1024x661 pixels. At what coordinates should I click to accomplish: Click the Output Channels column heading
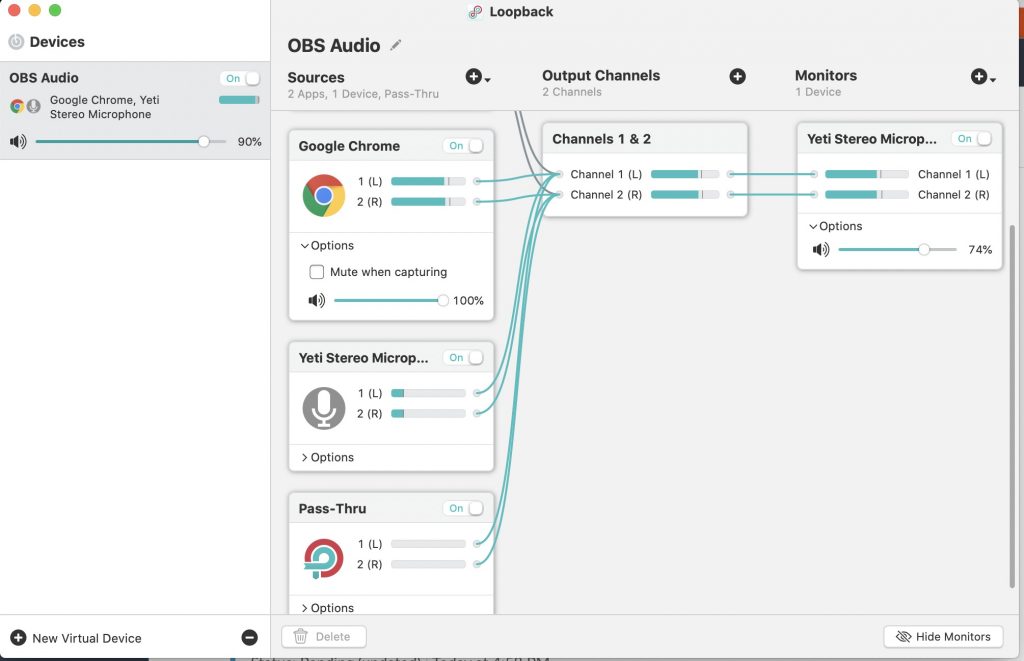point(601,75)
